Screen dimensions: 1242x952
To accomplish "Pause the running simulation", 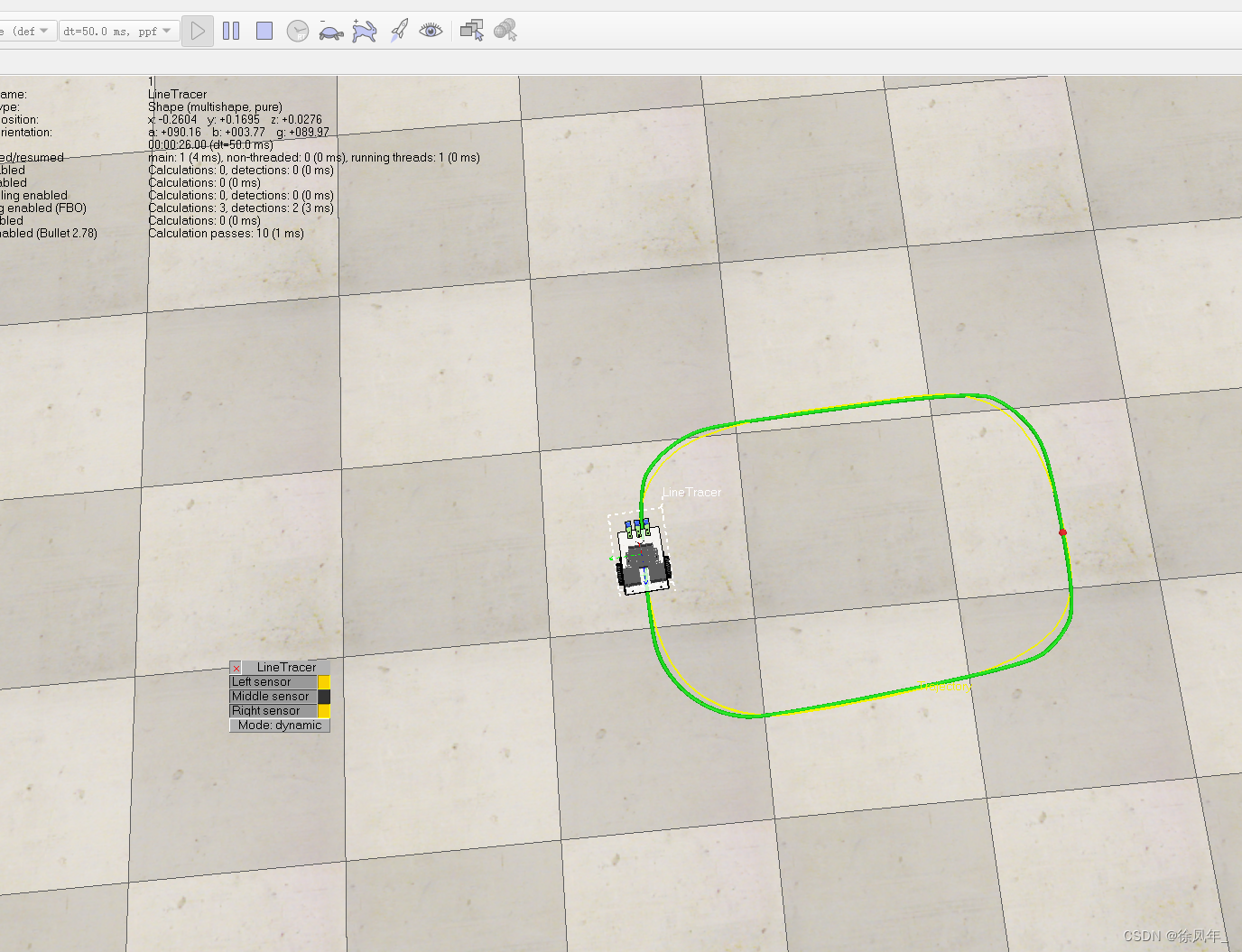I will pyautogui.click(x=231, y=31).
